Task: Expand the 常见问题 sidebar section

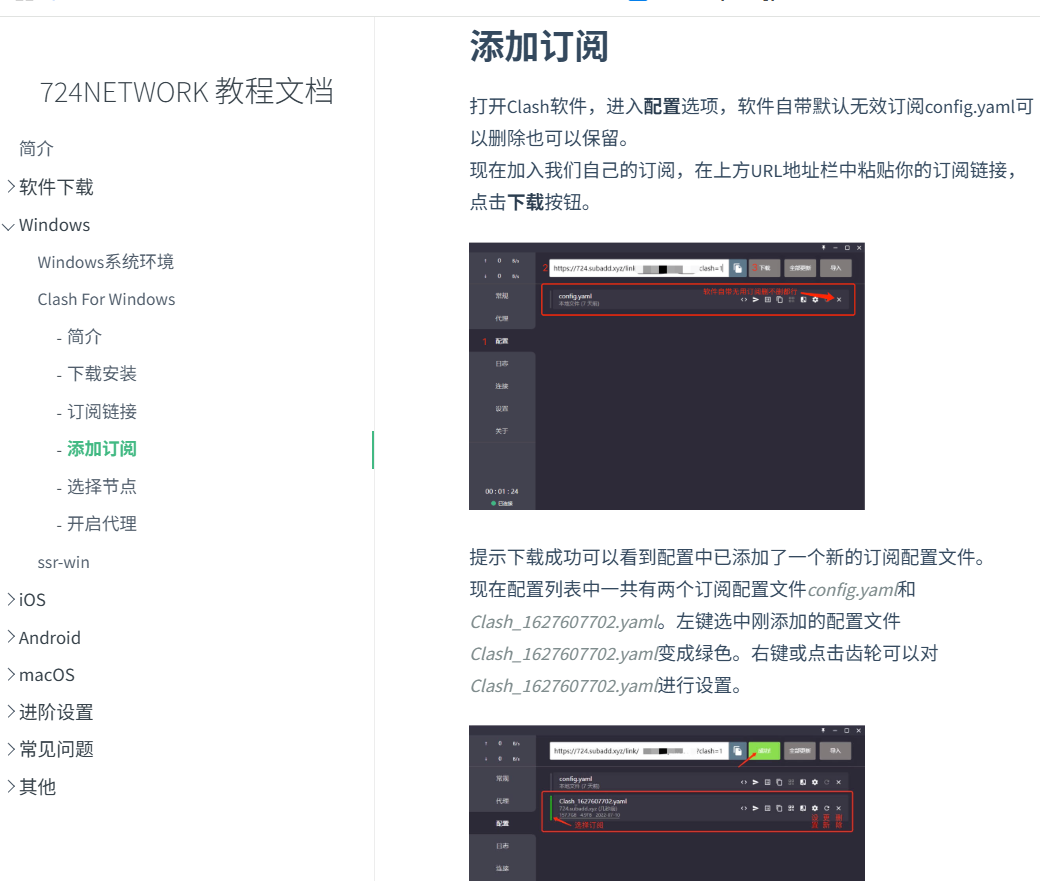Action: (56, 749)
